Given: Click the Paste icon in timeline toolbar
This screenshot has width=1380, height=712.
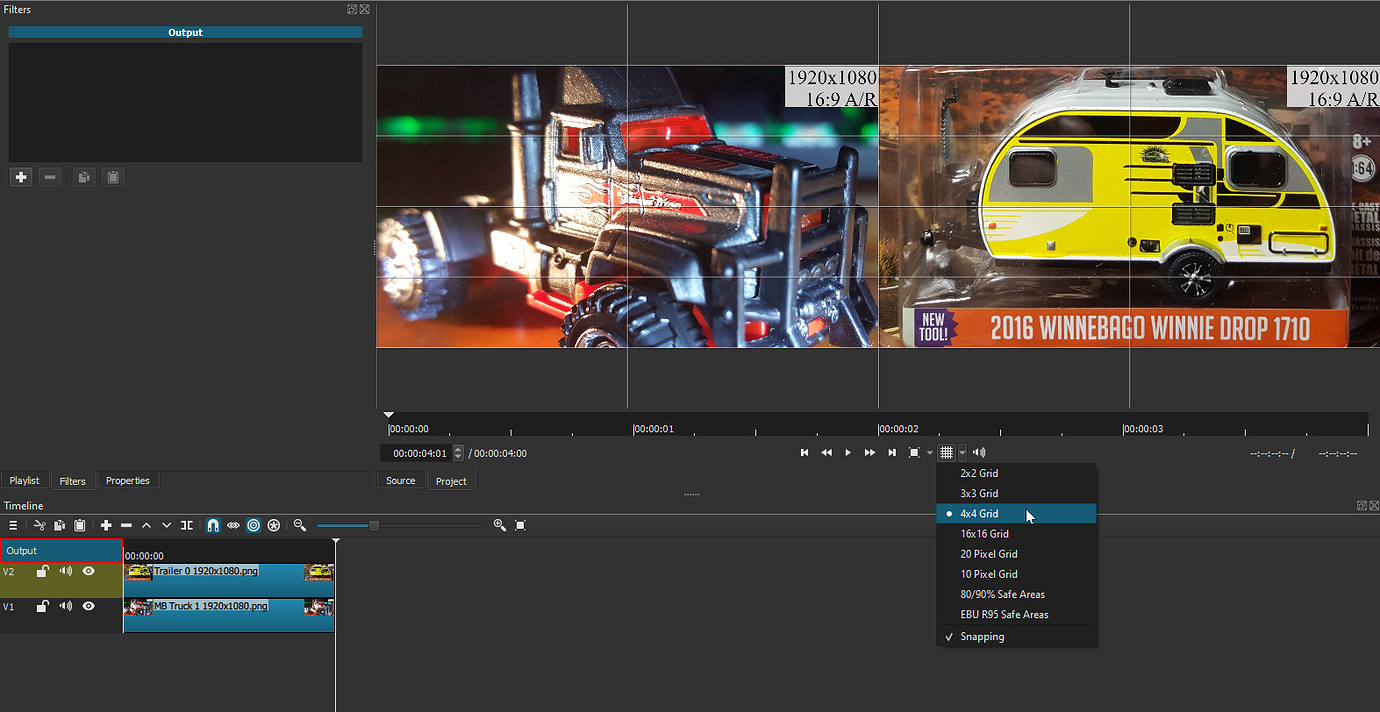Looking at the screenshot, I should click(80, 525).
